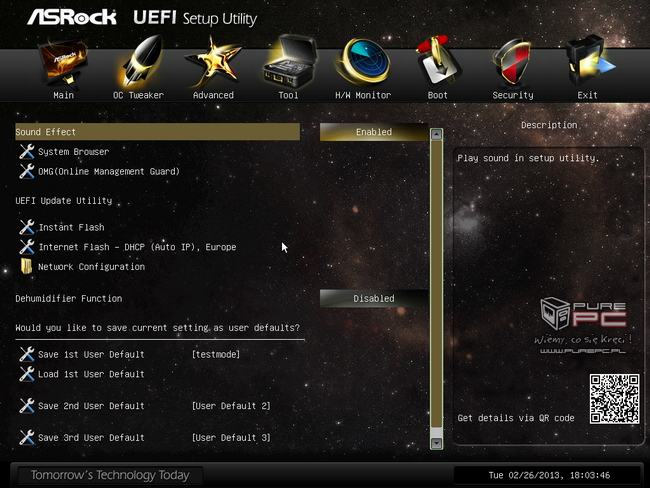This screenshot has height=488, width=650.
Task: Click the wrench icon beside OMG (Online Management Guard)
Action: (27, 171)
